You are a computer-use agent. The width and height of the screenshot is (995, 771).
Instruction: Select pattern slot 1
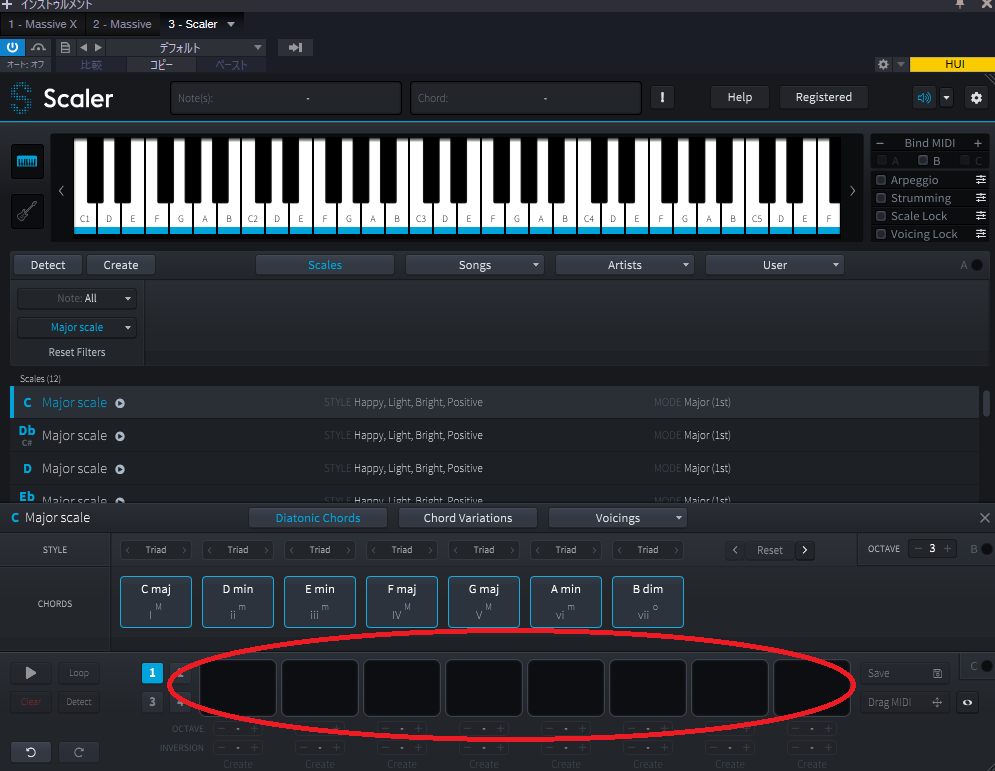152,673
